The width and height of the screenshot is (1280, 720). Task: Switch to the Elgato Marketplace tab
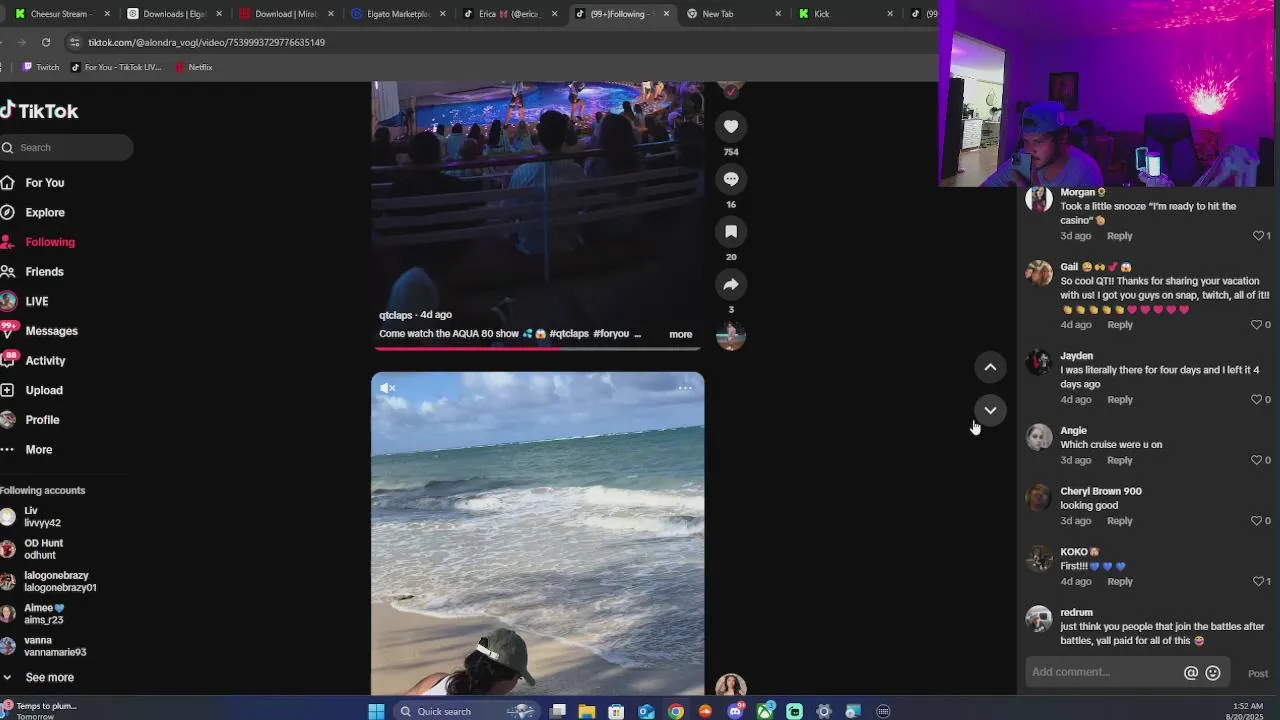pos(397,14)
